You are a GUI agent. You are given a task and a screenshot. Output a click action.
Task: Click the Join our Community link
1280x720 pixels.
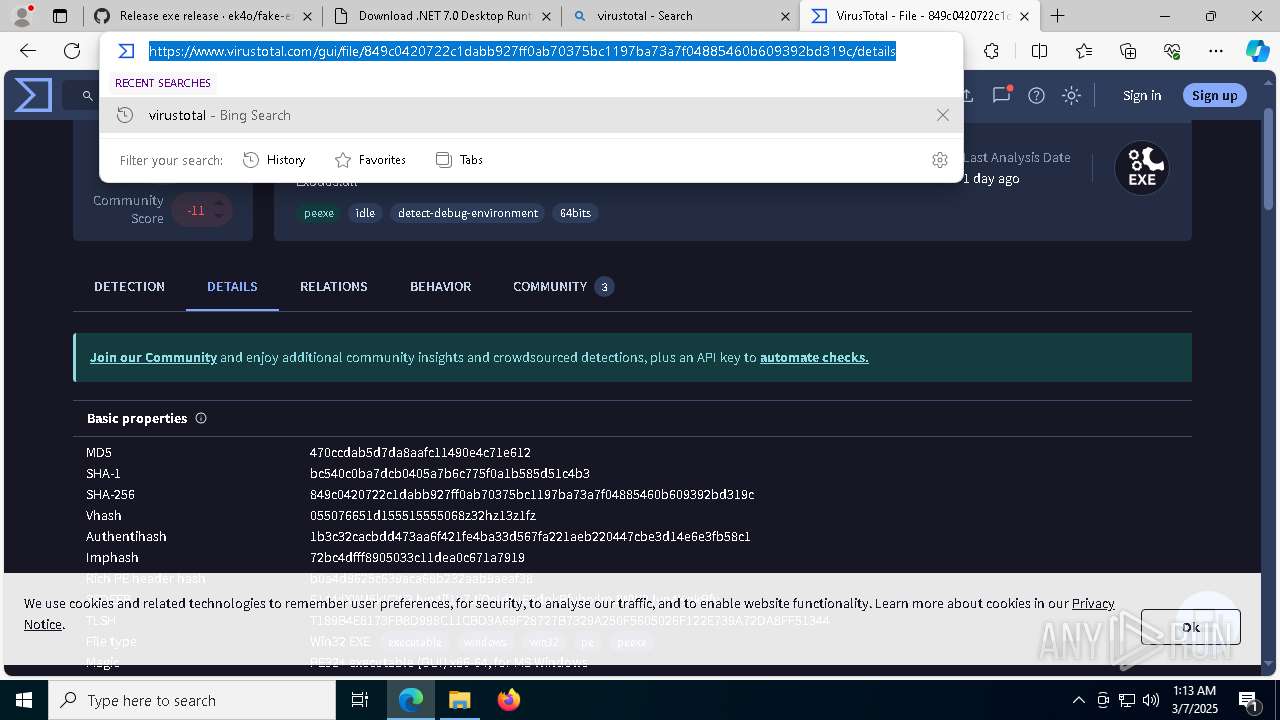click(x=153, y=357)
